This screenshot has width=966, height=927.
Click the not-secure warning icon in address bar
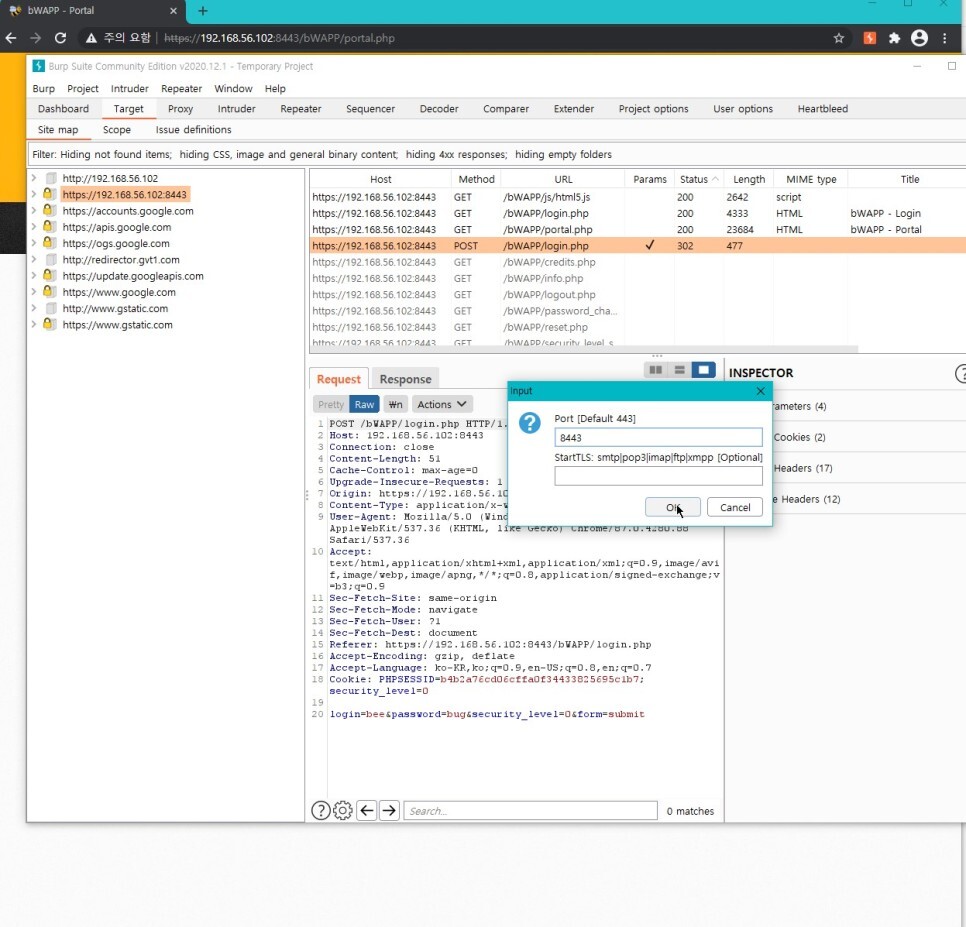click(91, 38)
